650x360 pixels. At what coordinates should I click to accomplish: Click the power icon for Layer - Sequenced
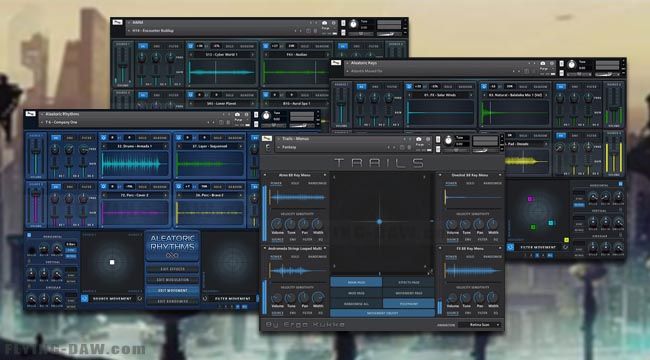179,138
